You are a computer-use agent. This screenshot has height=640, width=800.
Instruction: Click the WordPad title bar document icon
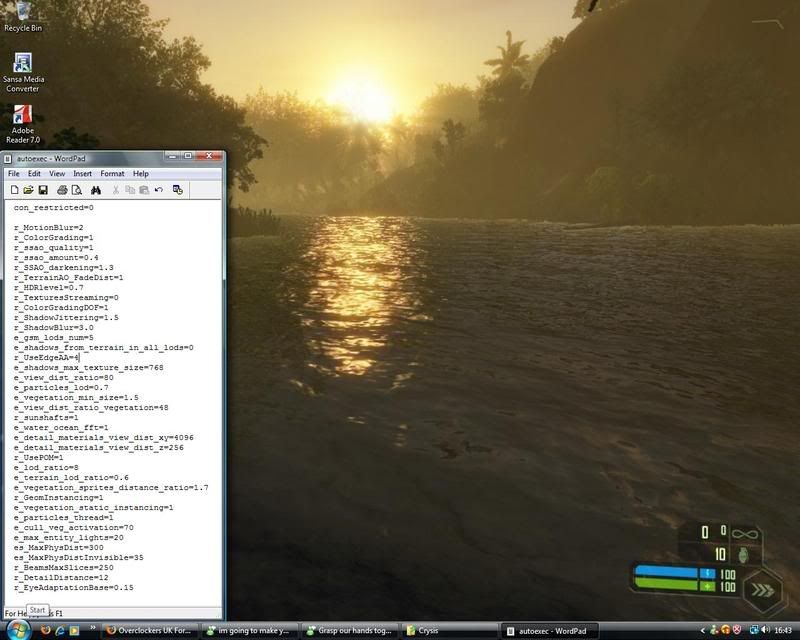click(8, 159)
